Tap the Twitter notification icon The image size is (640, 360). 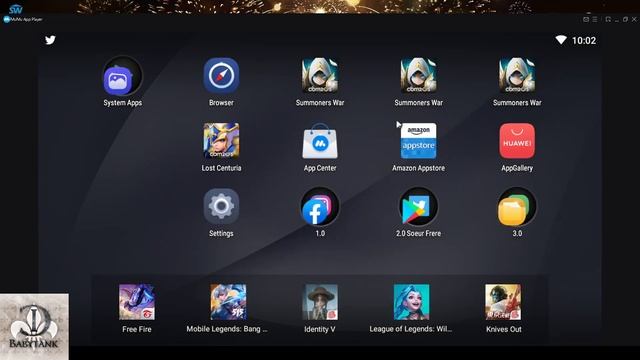[50, 40]
